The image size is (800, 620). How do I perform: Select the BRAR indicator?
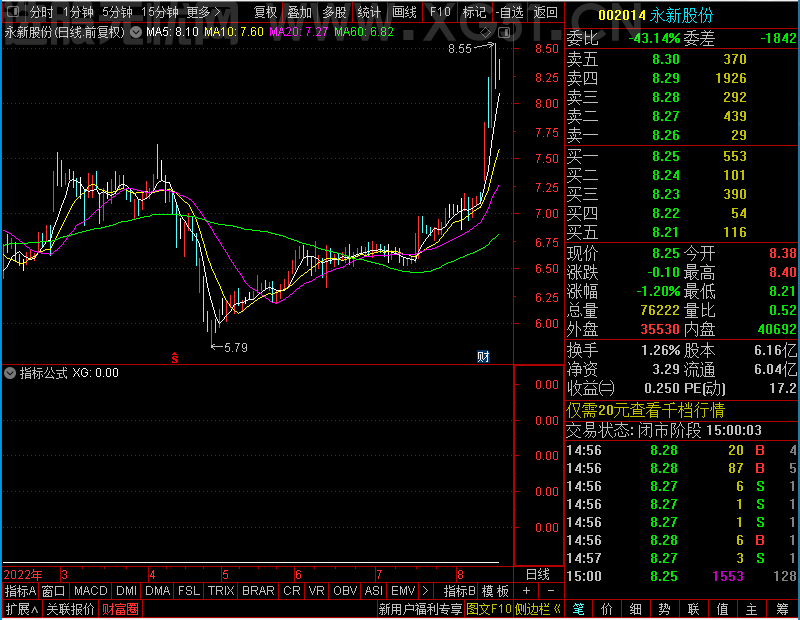click(x=258, y=591)
